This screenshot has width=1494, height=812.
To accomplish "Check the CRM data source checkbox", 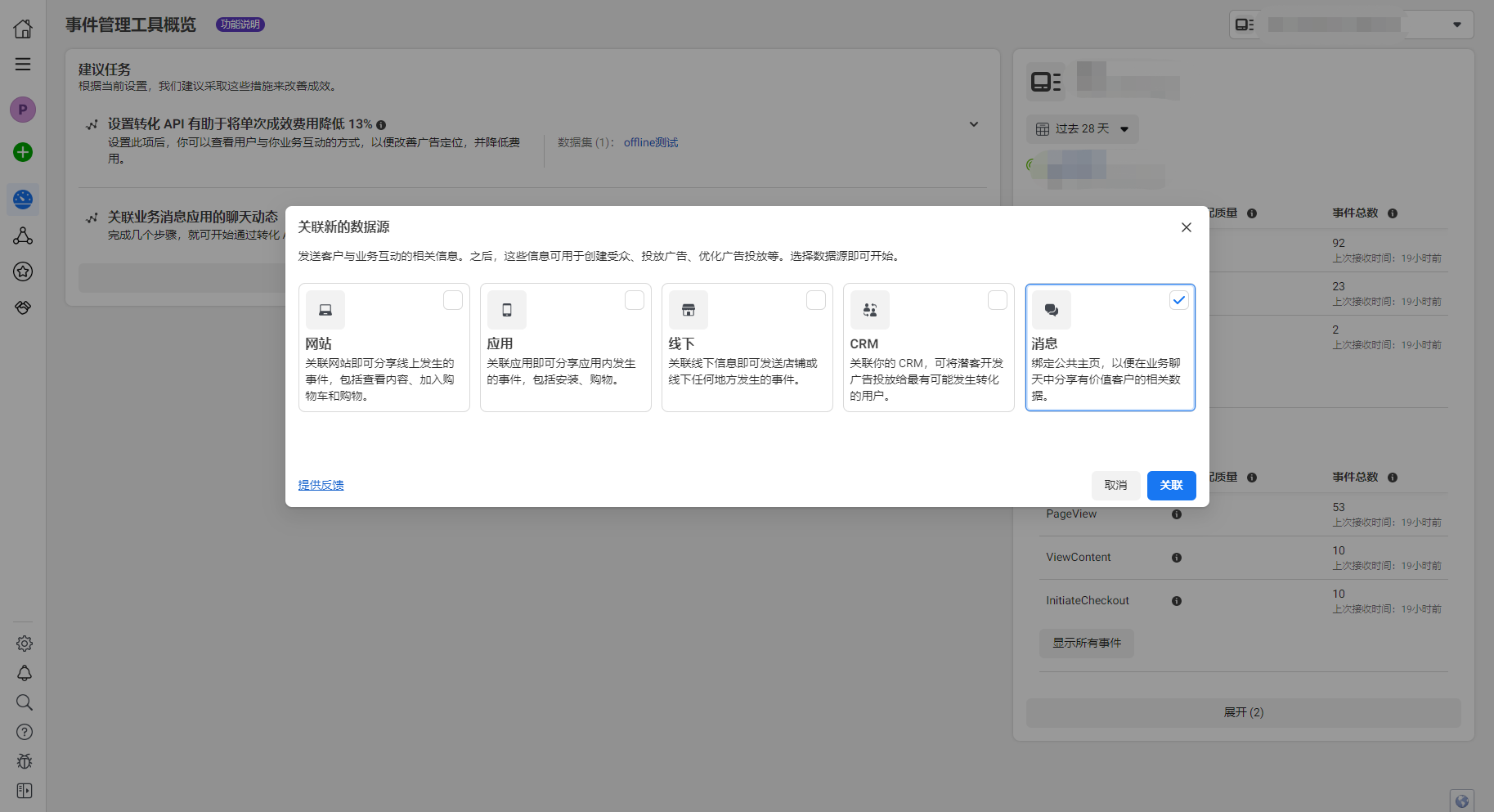I will [x=997, y=300].
